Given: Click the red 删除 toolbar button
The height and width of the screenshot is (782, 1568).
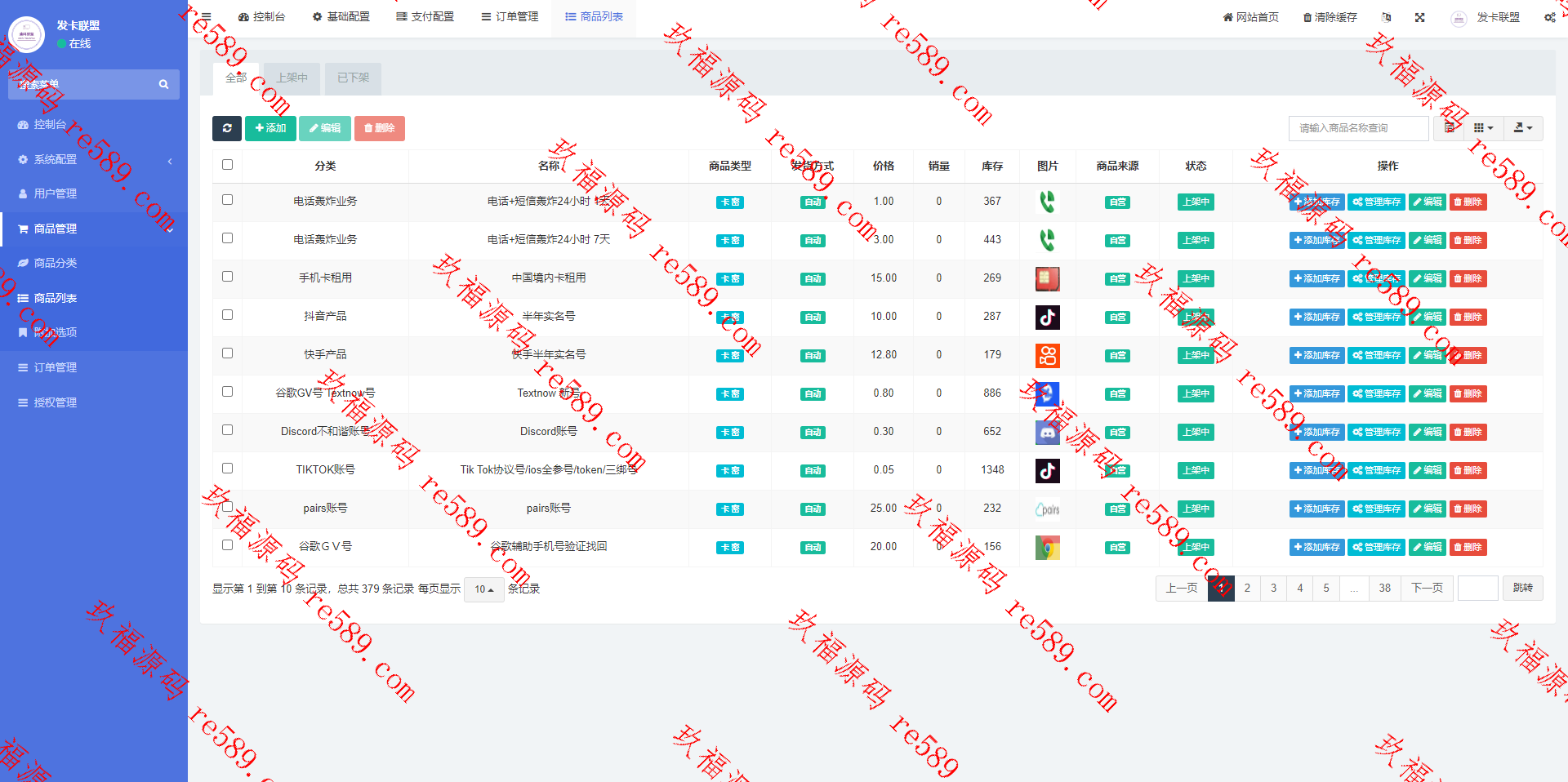Looking at the screenshot, I should tap(380, 128).
